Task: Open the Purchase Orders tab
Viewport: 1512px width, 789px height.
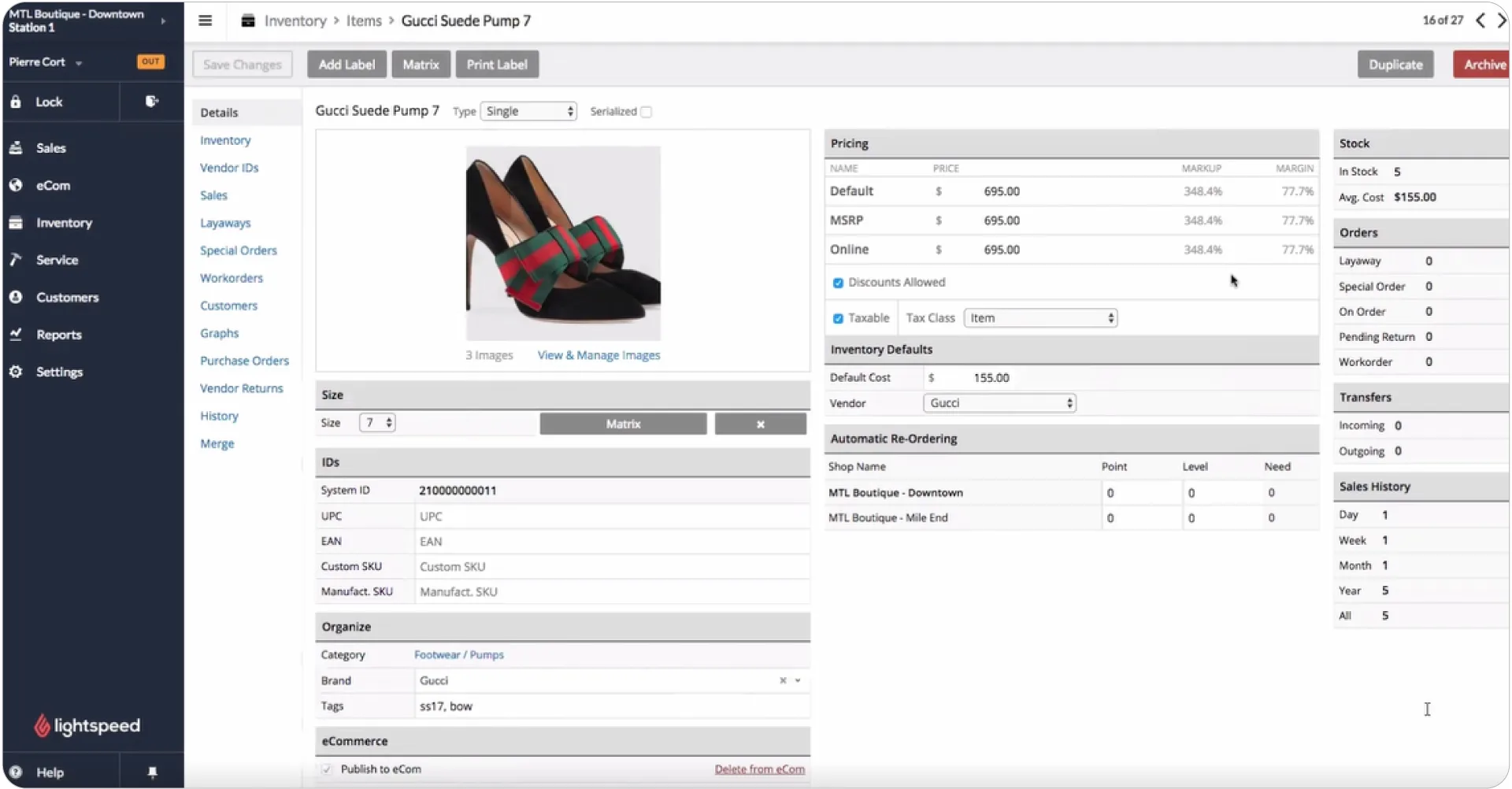Action: click(244, 361)
